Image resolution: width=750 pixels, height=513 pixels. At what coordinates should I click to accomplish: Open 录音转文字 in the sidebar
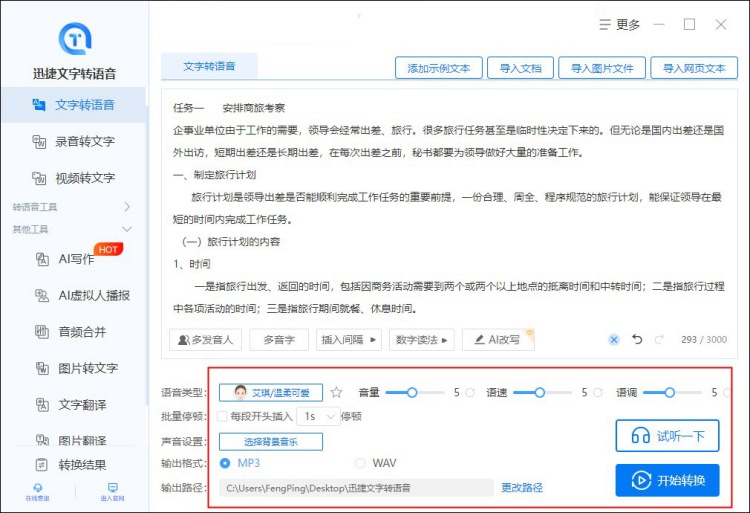[x=74, y=142]
